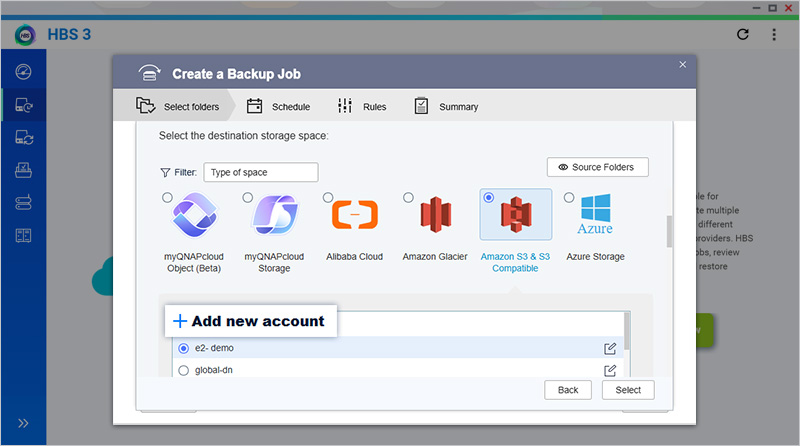
Task: Expand the sidebar with double-chevron icon
Action: [23, 423]
